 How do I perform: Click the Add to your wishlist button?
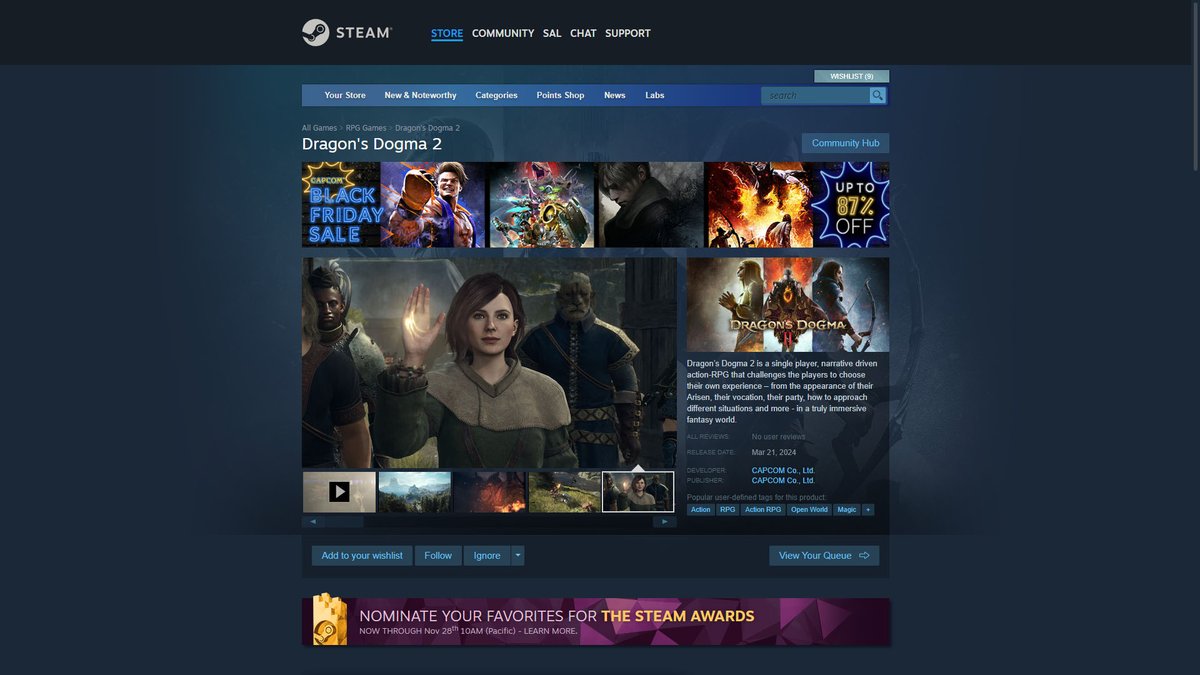(362, 555)
